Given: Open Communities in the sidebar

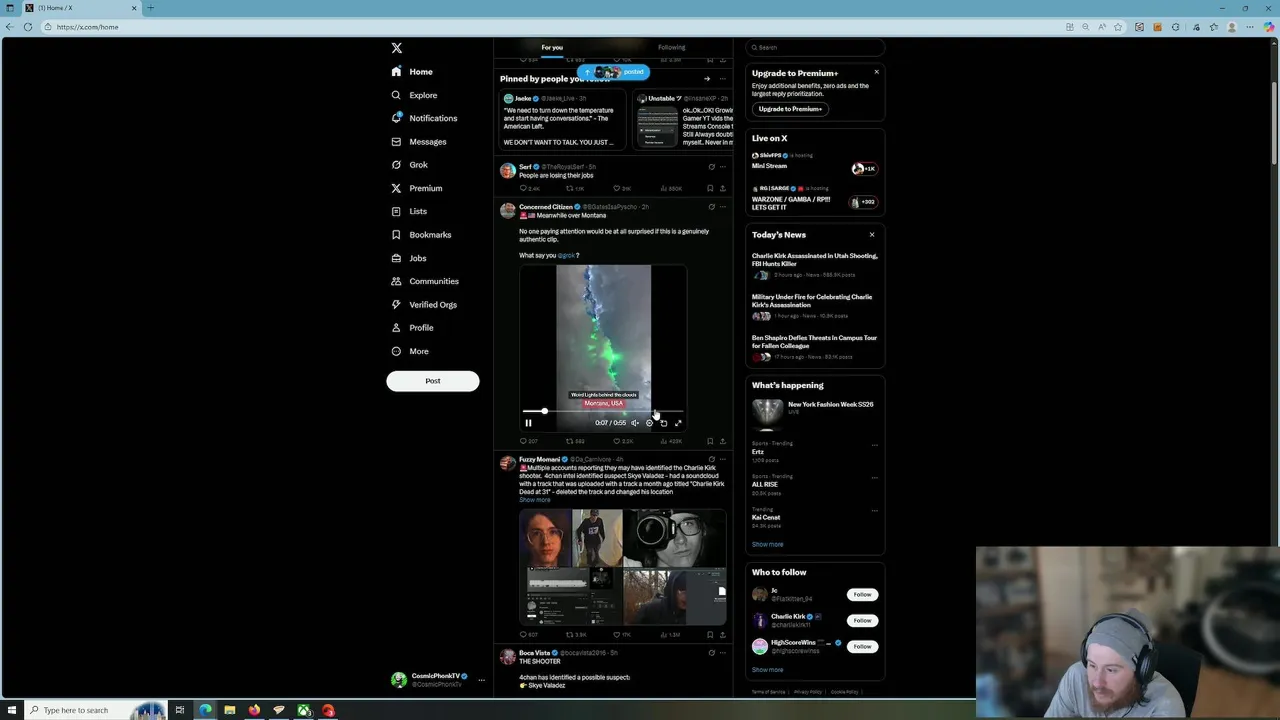Looking at the screenshot, I should [x=425, y=281].
